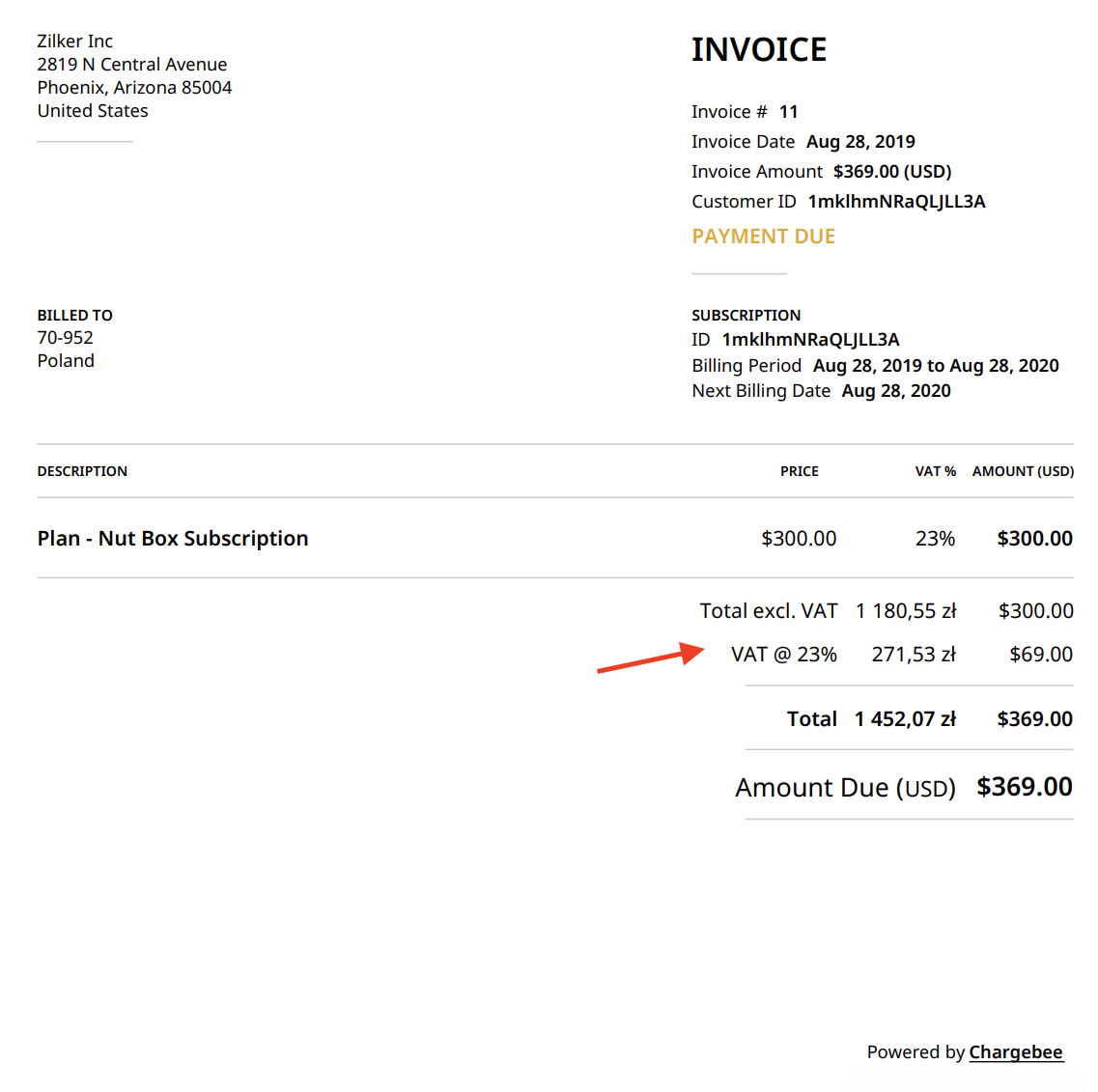Image resolution: width=1098 pixels, height=1092 pixels.
Task: Click the DESCRIPTION column header
Action: (82, 471)
